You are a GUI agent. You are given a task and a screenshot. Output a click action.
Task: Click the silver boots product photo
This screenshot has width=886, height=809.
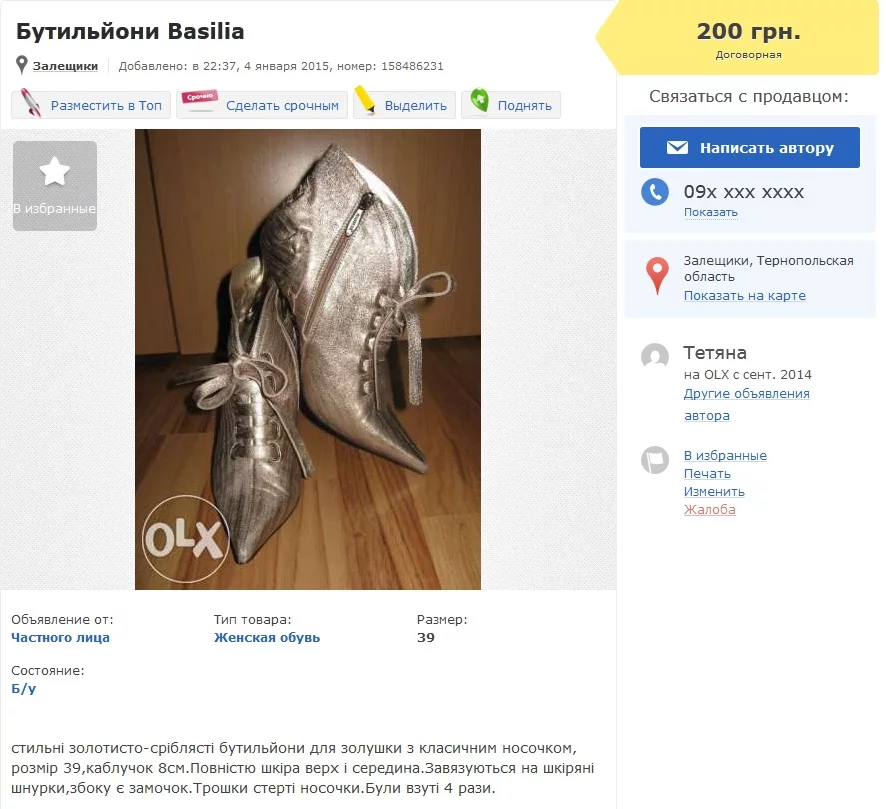[308, 359]
